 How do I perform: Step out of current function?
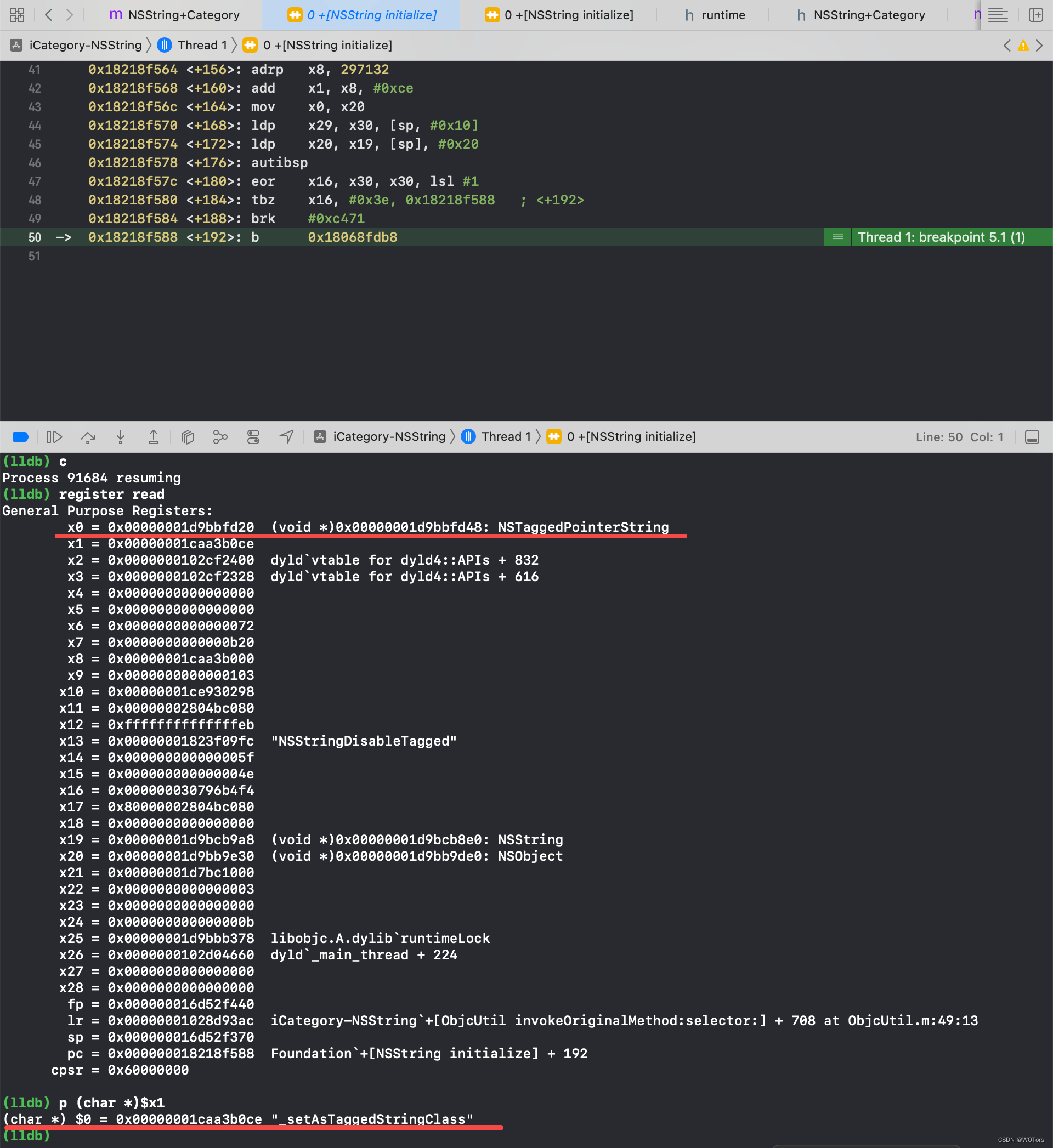(x=153, y=437)
